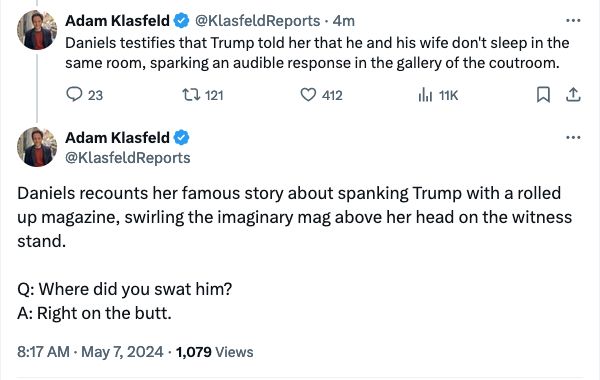Click the 4m timestamp link
The height and width of the screenshot is (380, 600).
click(x=344, y=21)
